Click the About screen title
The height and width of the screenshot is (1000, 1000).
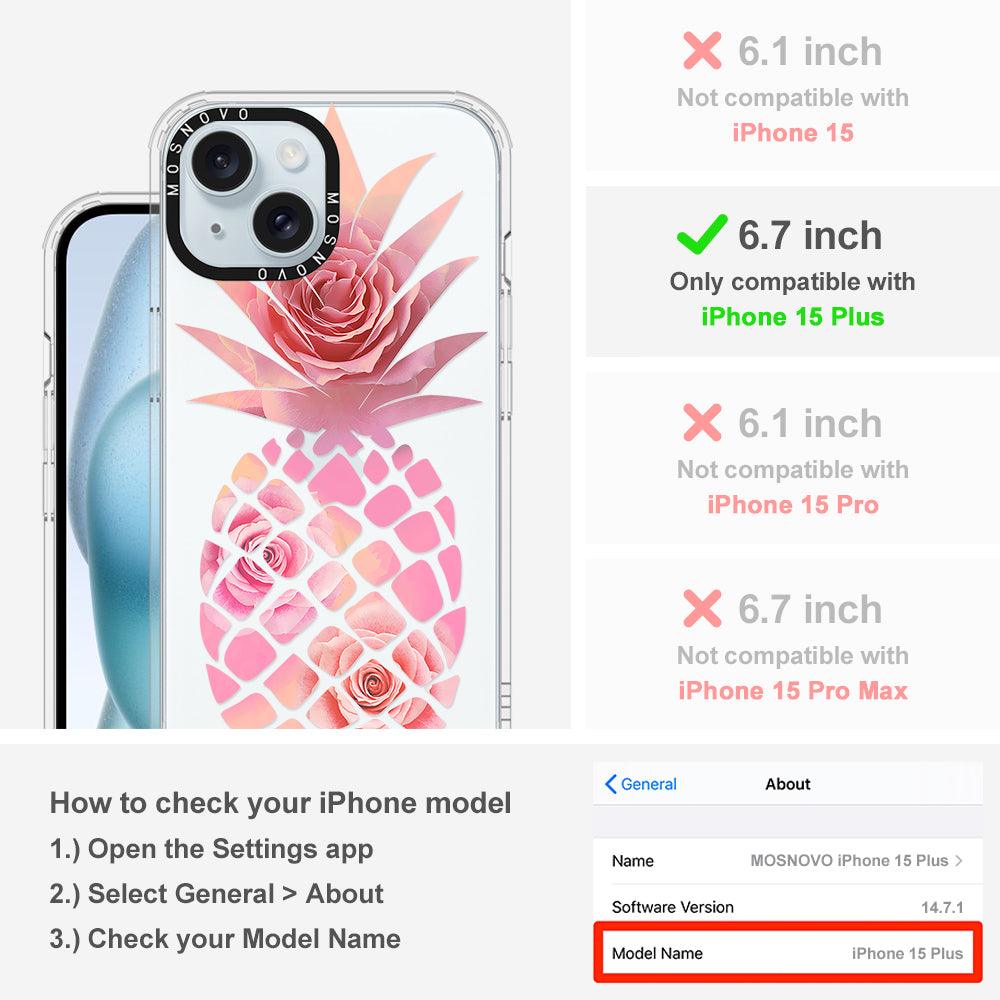pos(788,784)
